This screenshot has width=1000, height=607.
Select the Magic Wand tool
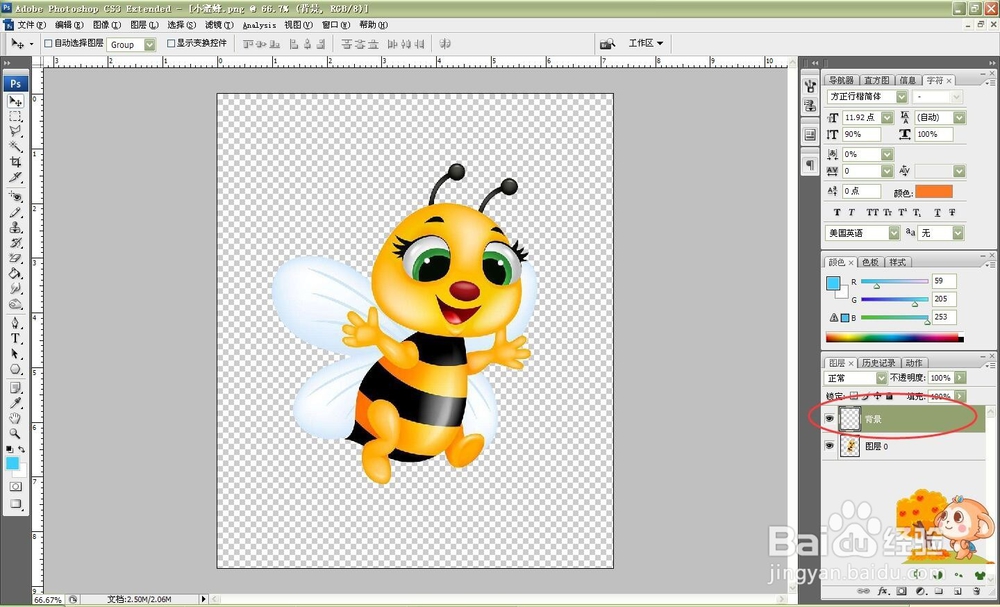[15, 147]
